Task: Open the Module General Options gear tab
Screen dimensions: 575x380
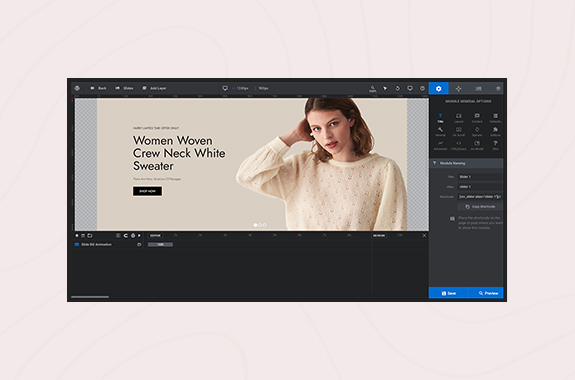Action: click(438, 88)
